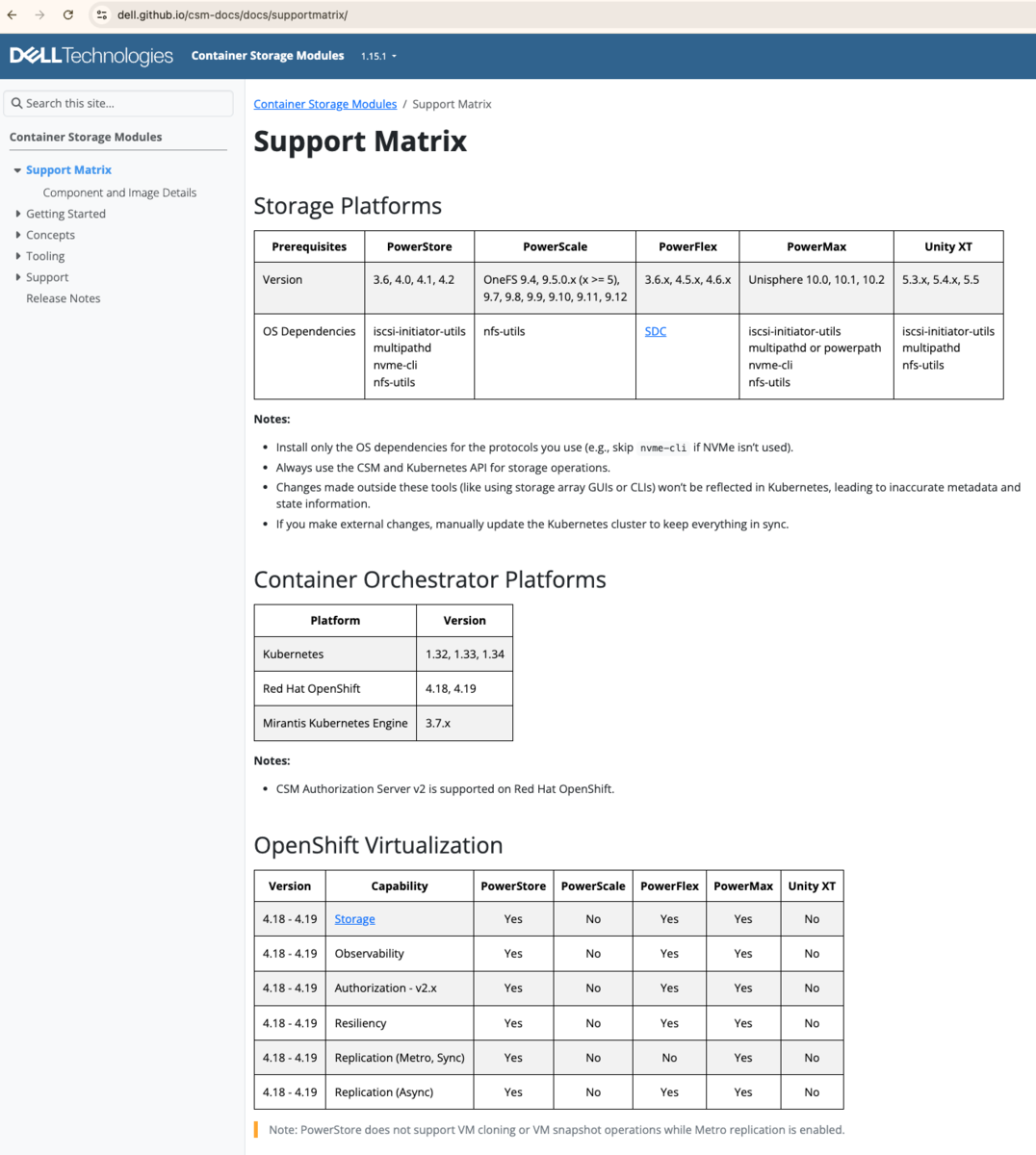Collapse the Support Matrix tree arrow
Viewport: 1036px width, 1155px height.
pos(17,170)
